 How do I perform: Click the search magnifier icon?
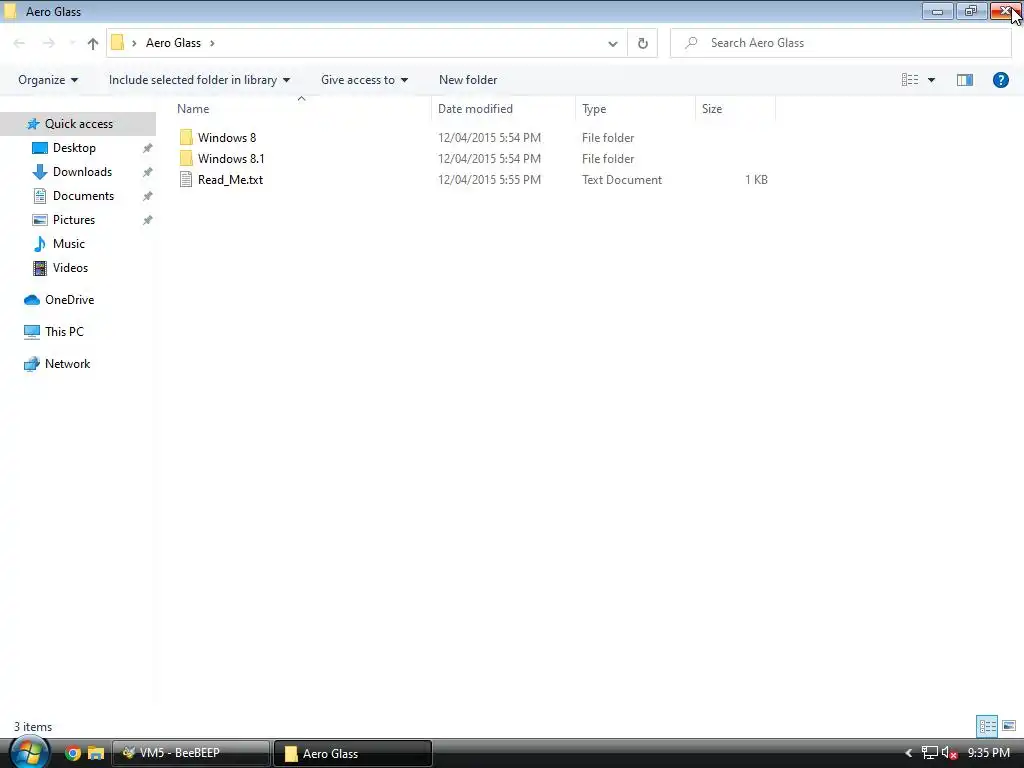coord(691,43)
